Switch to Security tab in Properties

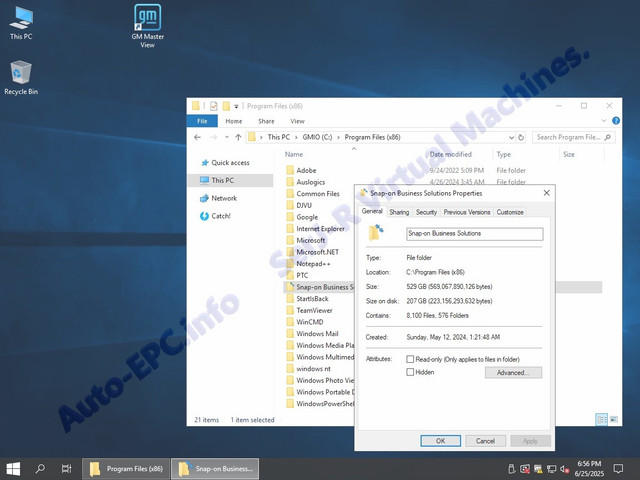click(x=426, y=212)
